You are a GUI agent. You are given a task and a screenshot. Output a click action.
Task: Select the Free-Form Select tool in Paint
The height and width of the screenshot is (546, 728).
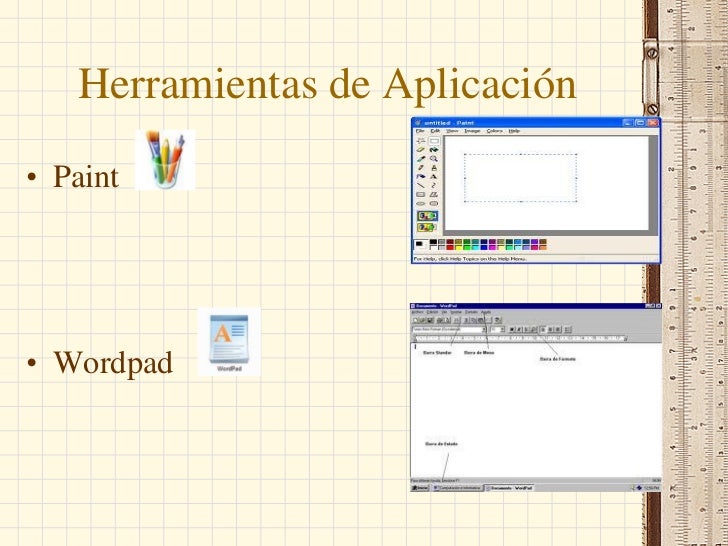(421, 141)
